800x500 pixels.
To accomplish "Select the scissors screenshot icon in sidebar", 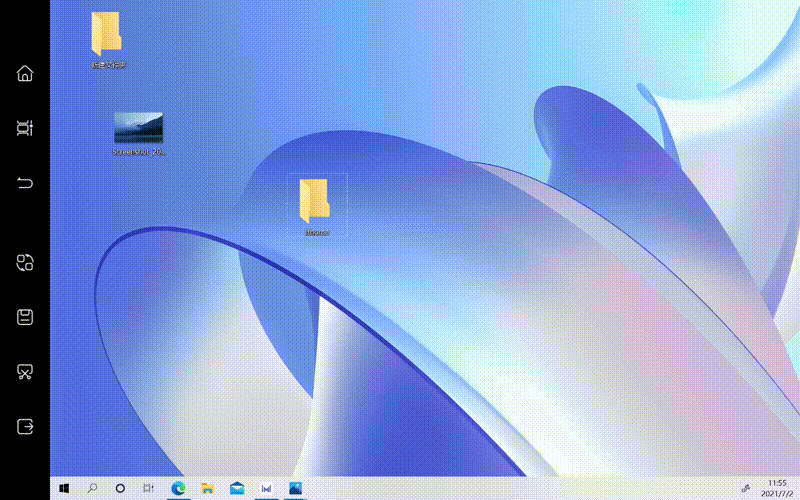I will (25, 372).
